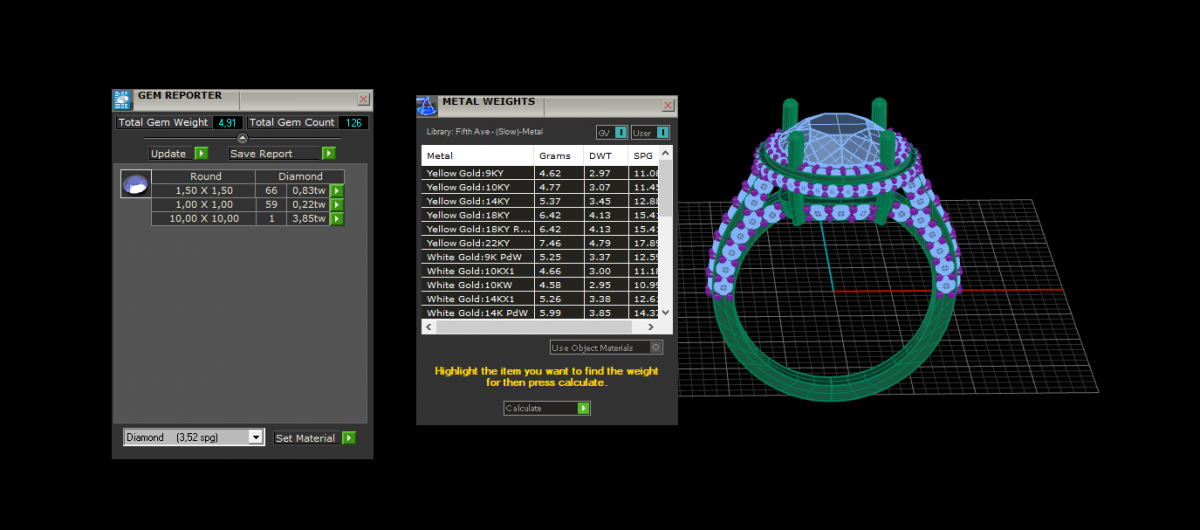Toggle the GV library switch
Viewport: 1200px width, 530px height.
click(620, 132)
